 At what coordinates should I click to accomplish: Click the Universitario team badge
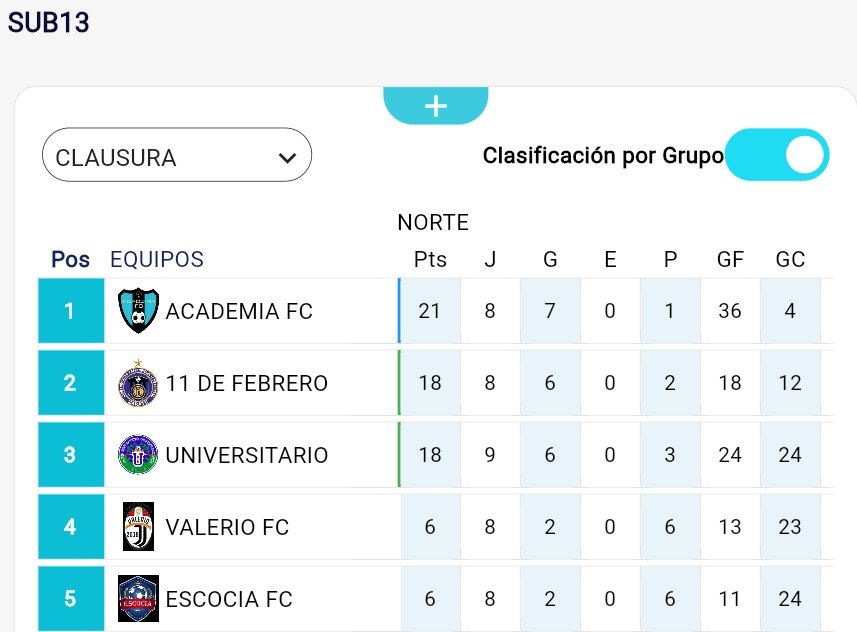click(x=138, y=455)
